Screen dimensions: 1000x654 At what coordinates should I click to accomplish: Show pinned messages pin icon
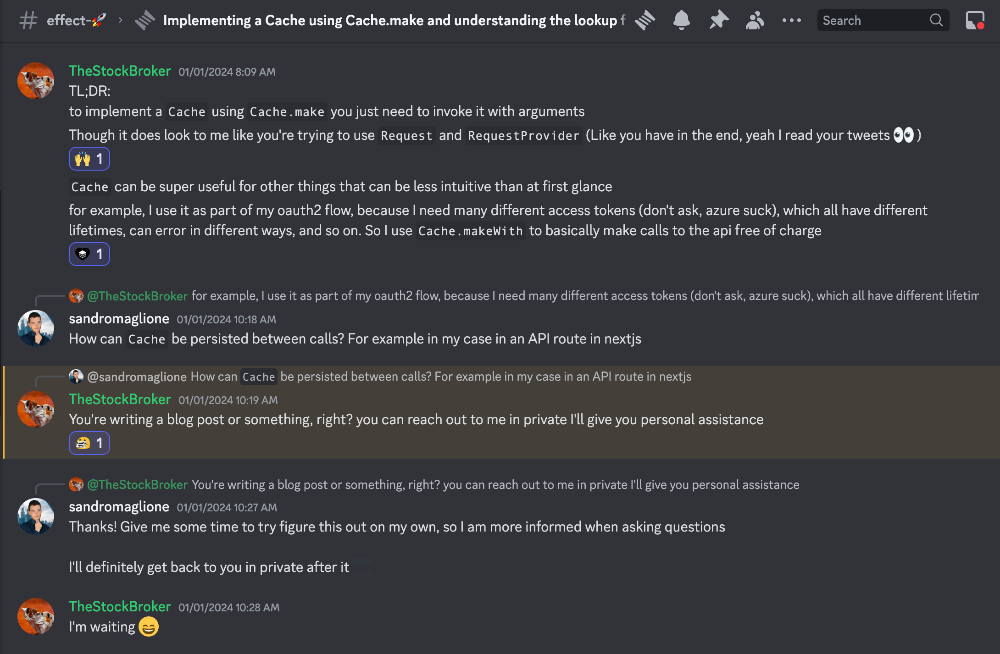pyautogui.click(x=718, y=20)
